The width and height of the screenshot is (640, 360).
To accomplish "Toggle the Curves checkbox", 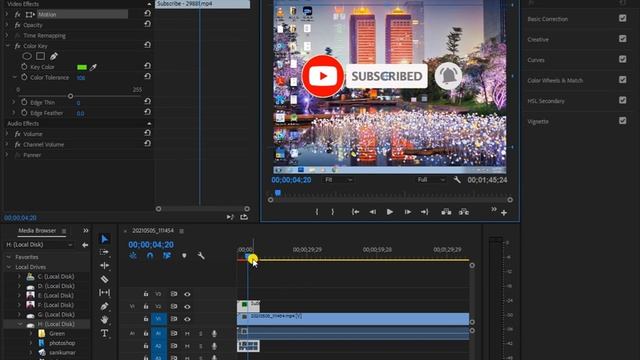I will [x=622, y=59].
